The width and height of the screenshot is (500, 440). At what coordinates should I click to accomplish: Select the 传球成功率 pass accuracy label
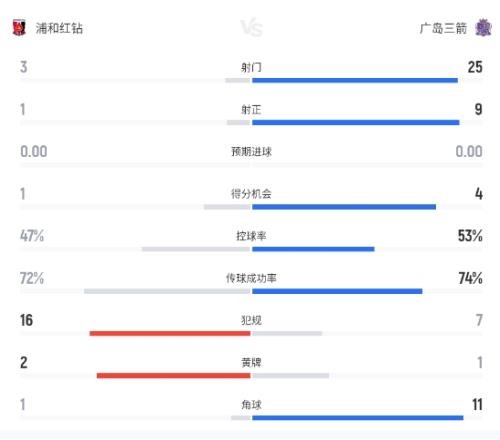click(251, 278)
